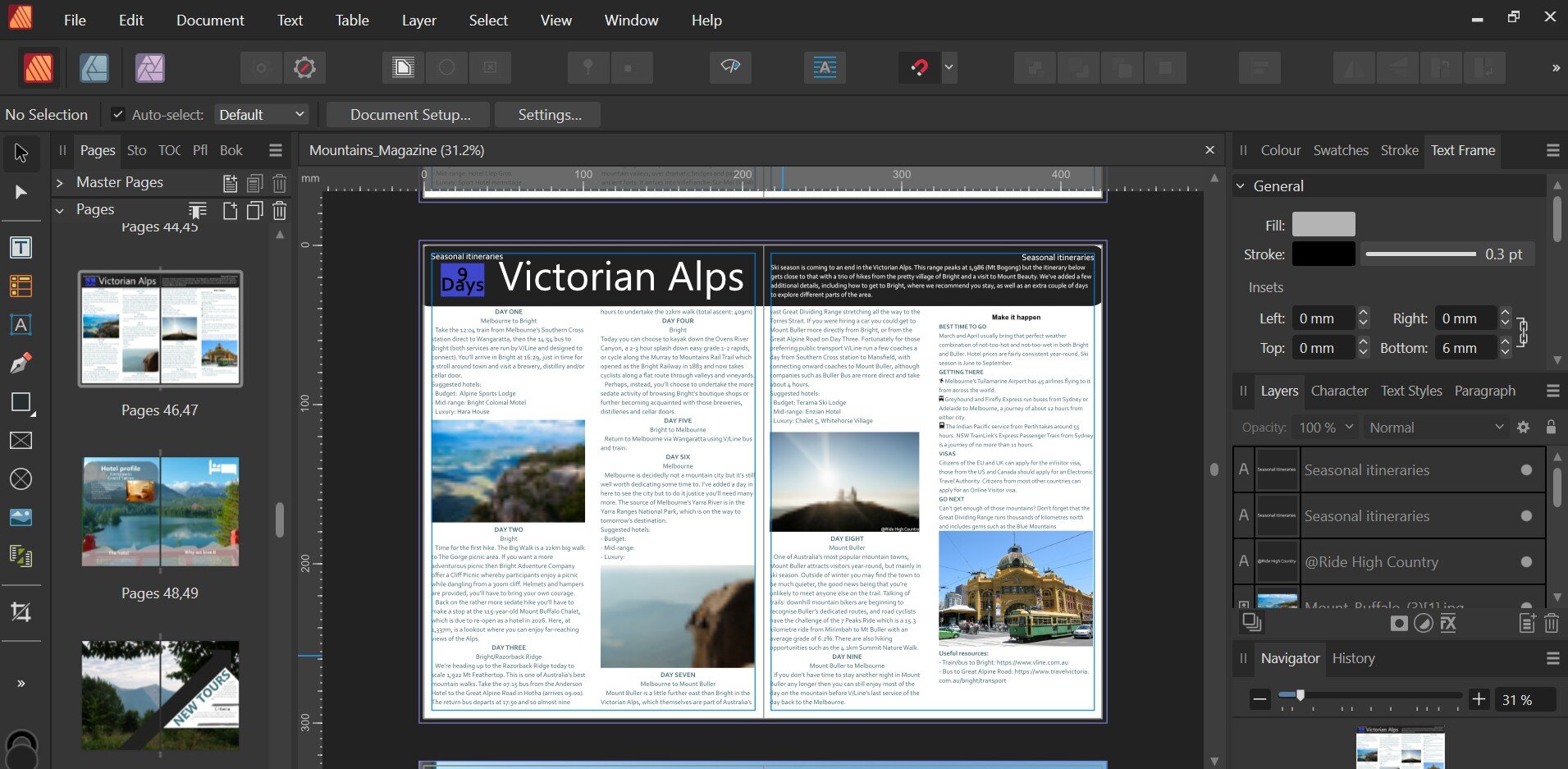This screenshot has height=769, width=1568.
Task: Switch to the Swatches tab
Action: (1341, 150)
